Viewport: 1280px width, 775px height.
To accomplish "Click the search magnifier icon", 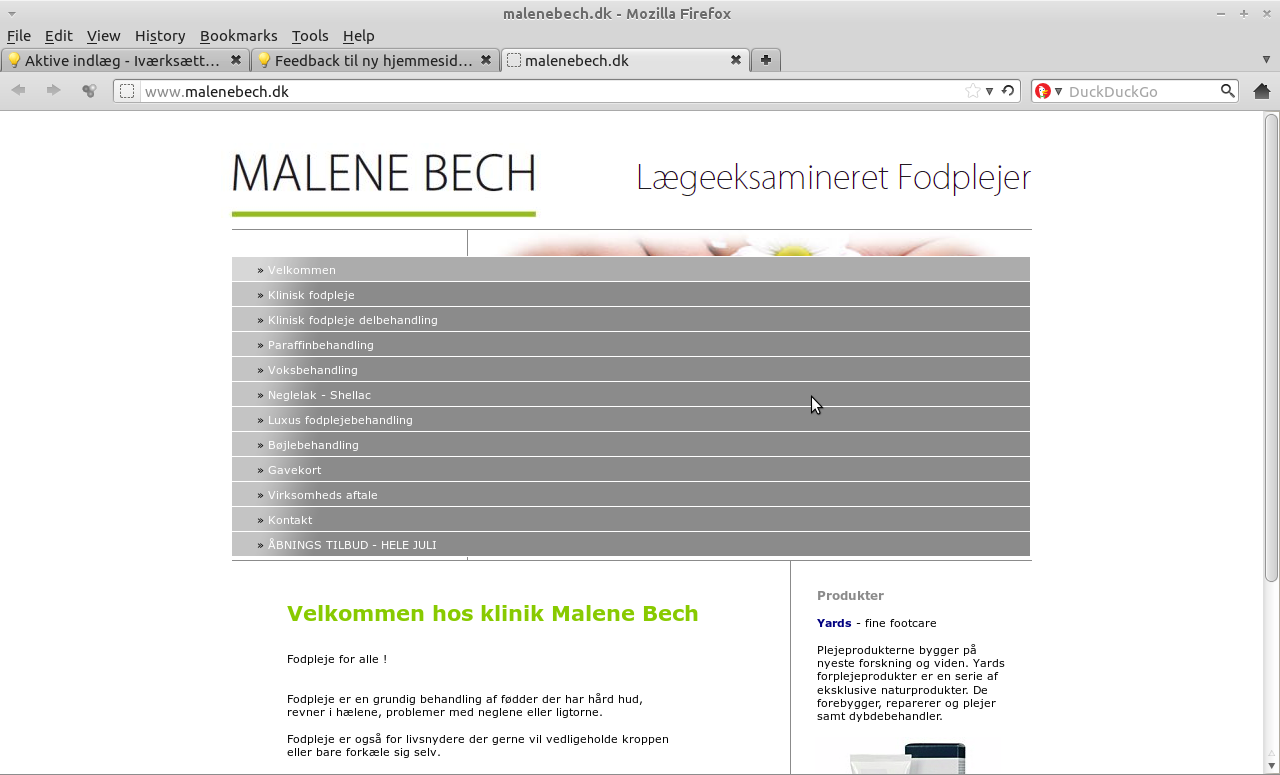I will click(x=1227, y=91).
